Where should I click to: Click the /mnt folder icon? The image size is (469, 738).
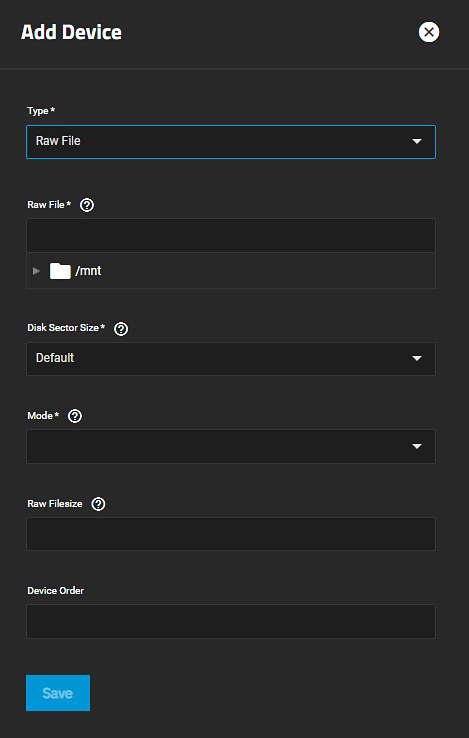(60, 271)
